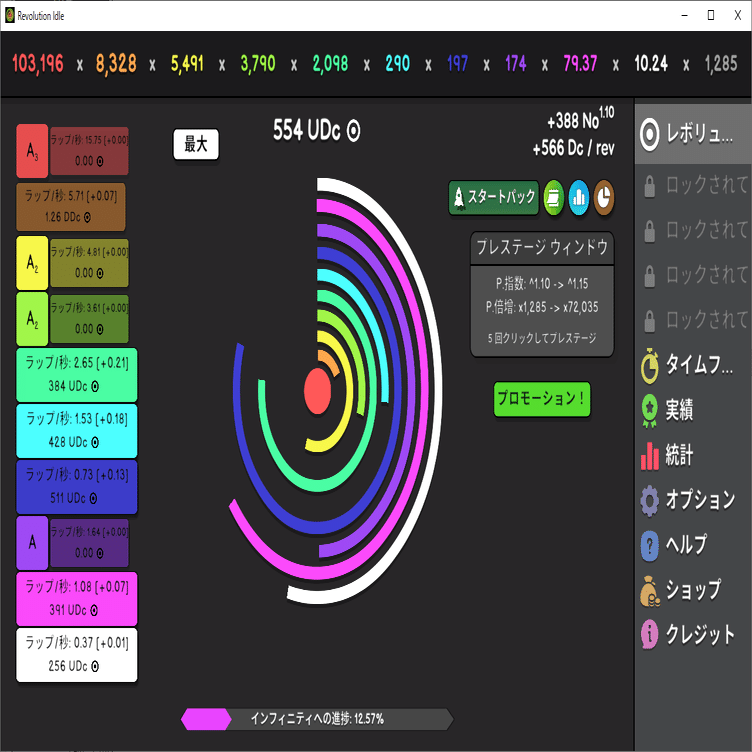
Task: Open the クレジット credits menu
Action: [693, 634]
